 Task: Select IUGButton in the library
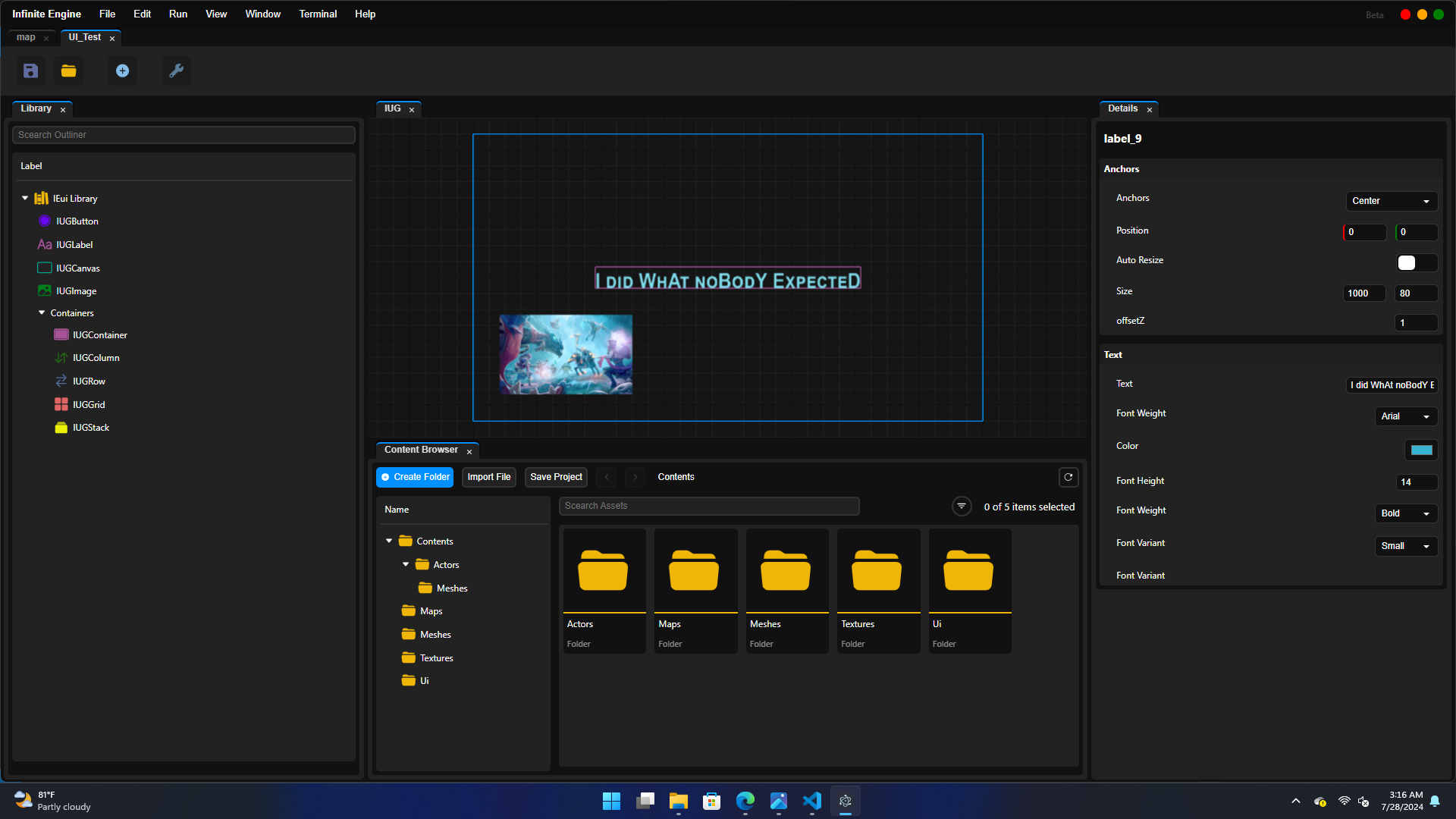77,221
